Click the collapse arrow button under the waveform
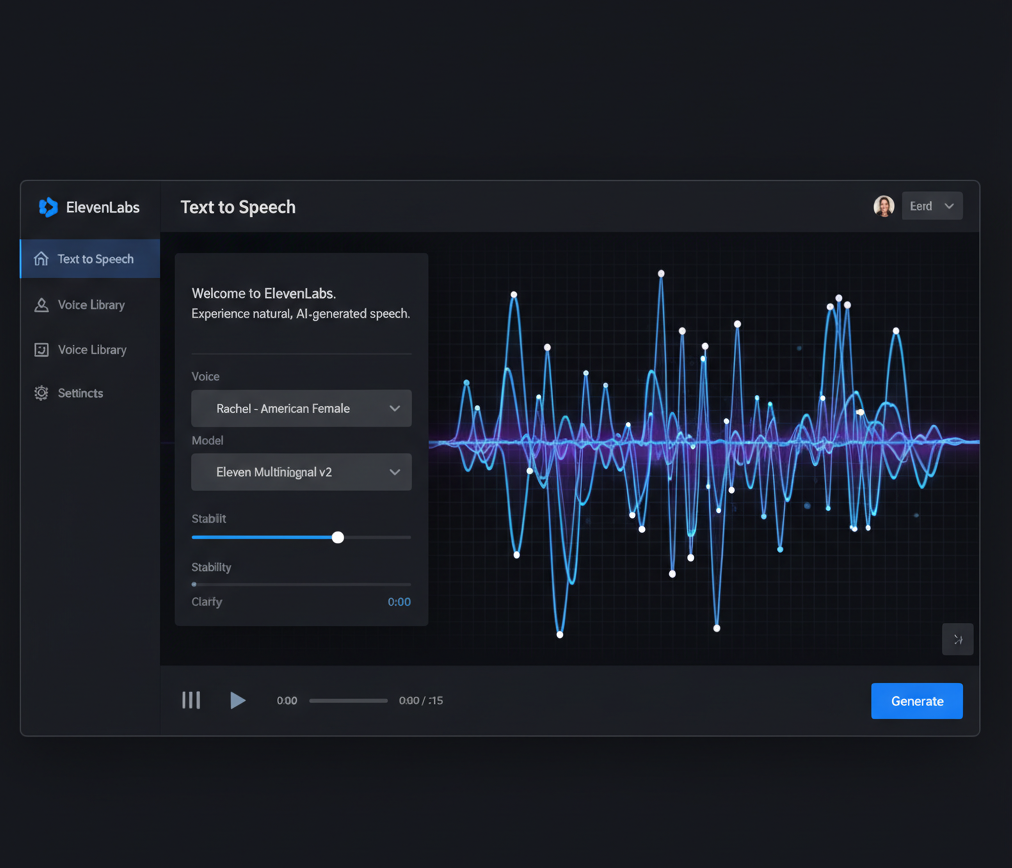 (957, 639)
